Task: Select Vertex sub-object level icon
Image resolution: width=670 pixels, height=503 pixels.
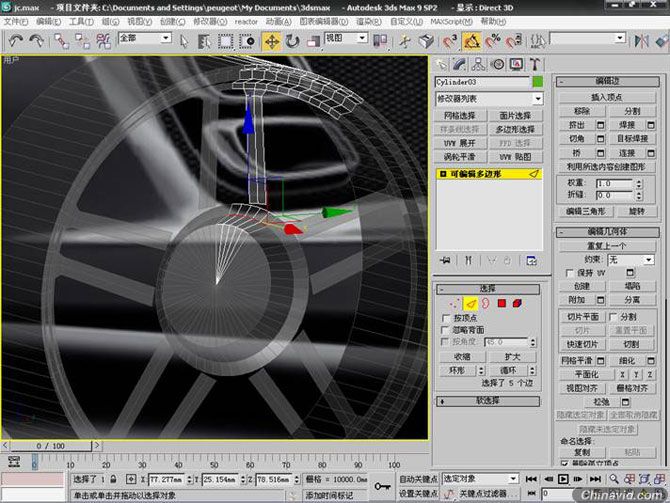Action: pos(454,303)
